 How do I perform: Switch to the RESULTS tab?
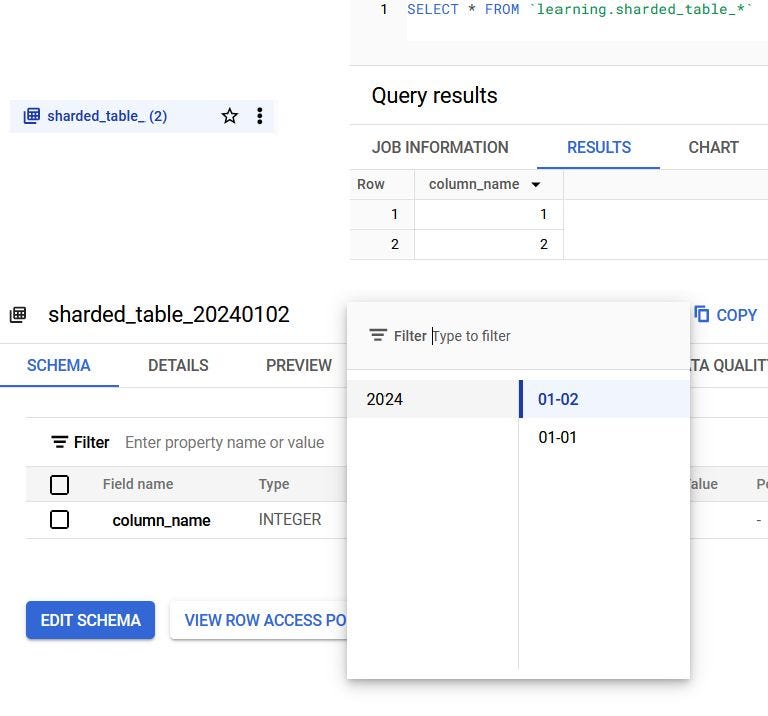pos(599,147)
